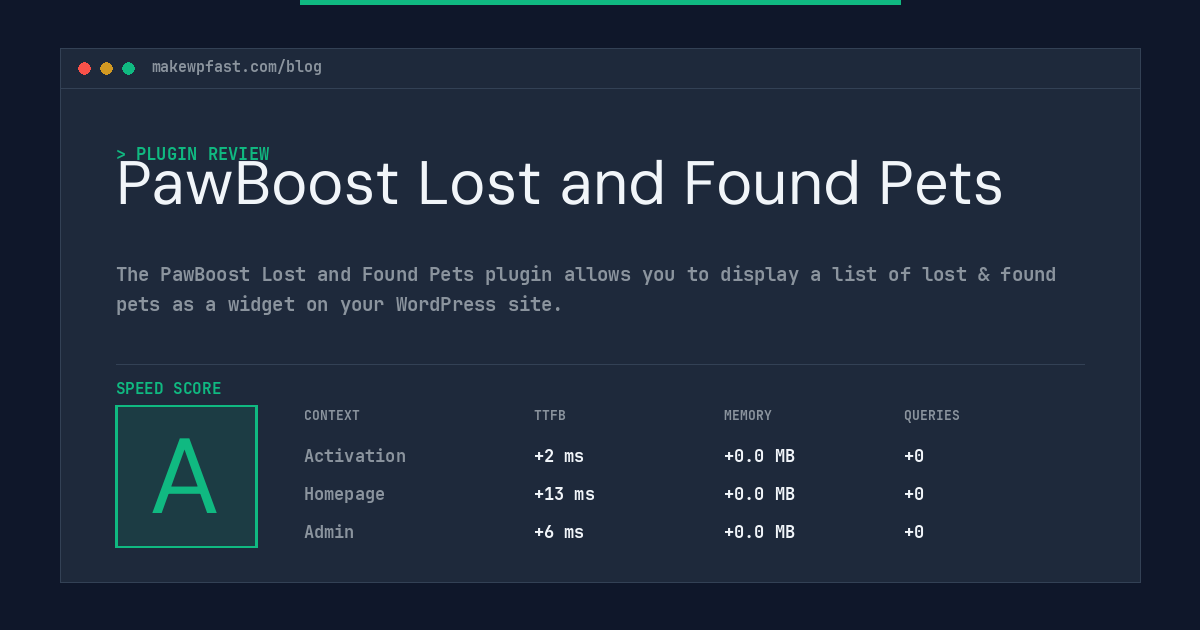The image size is (1200, 630).
Task: Click the 'Homepage' row label
Action: coord(344,494)
